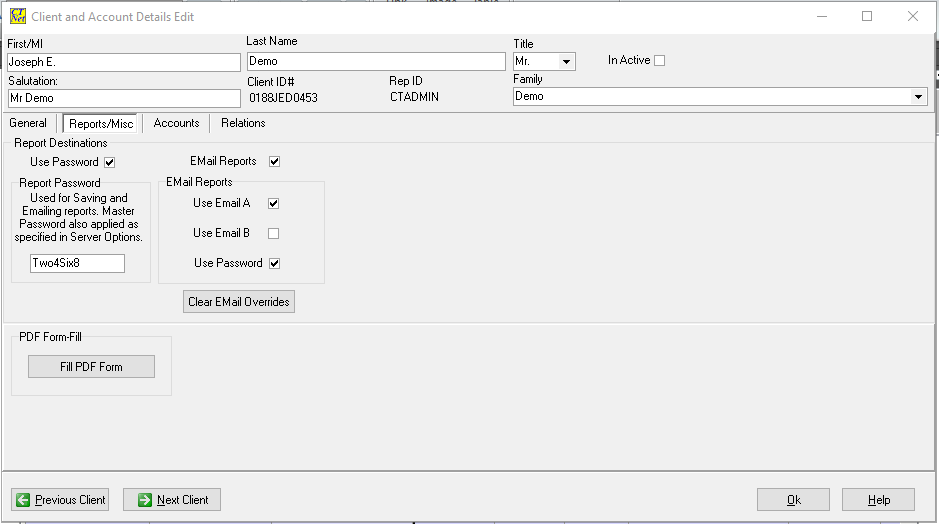Click the Fill PDF Form button
Viewport: 939px width, 524px height.
[91, 367]
